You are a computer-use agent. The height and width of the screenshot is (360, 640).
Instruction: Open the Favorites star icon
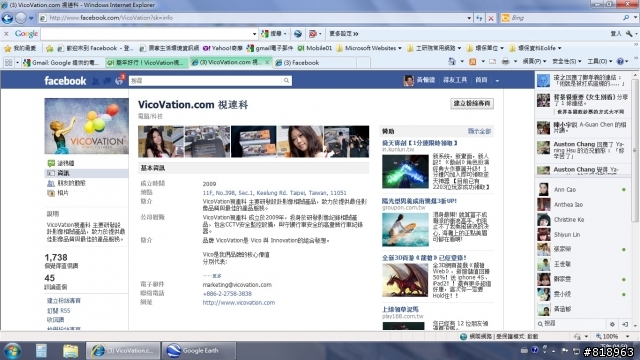point(7,48)
